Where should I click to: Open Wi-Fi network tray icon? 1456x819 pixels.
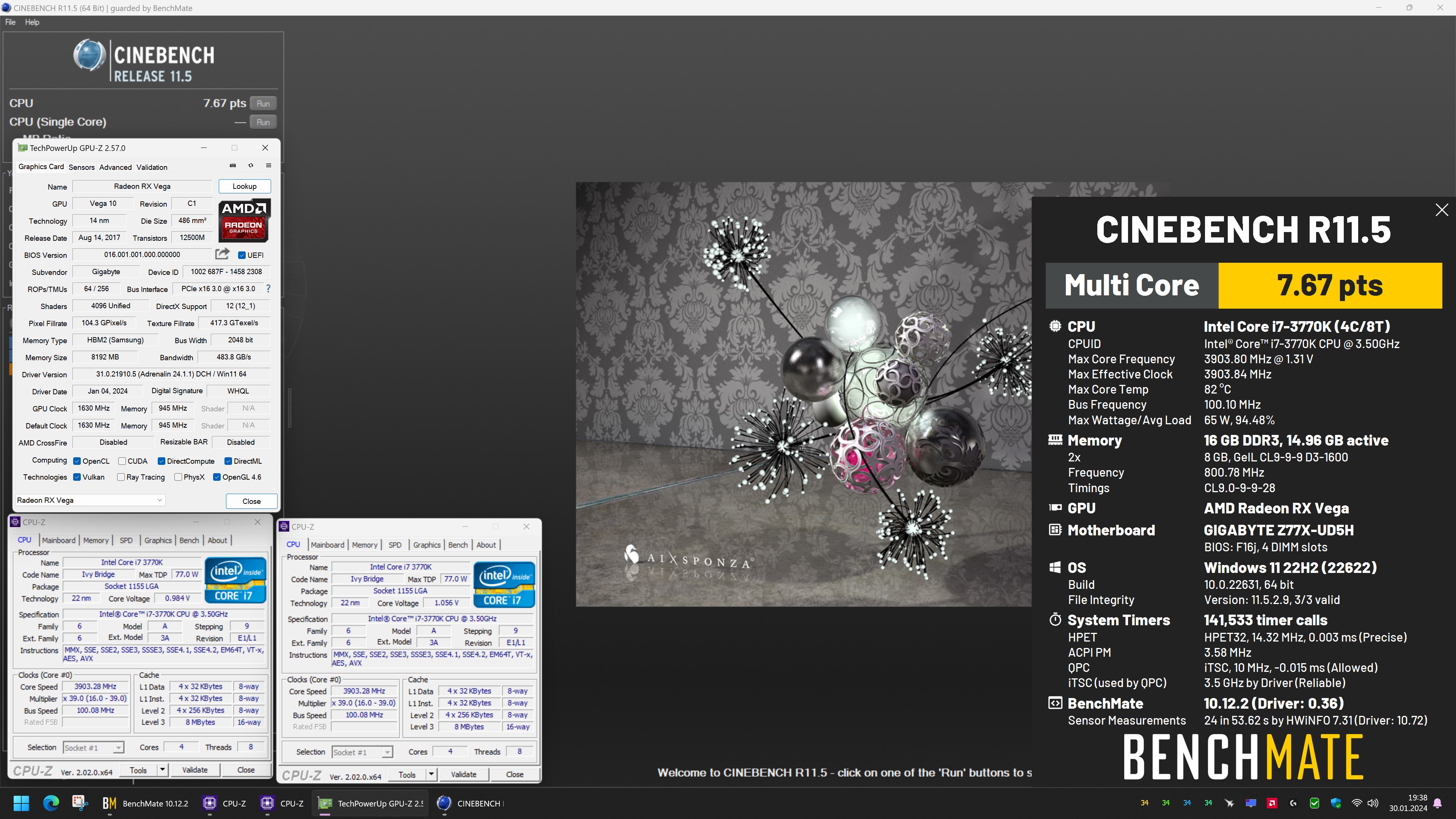point(1357,803)
